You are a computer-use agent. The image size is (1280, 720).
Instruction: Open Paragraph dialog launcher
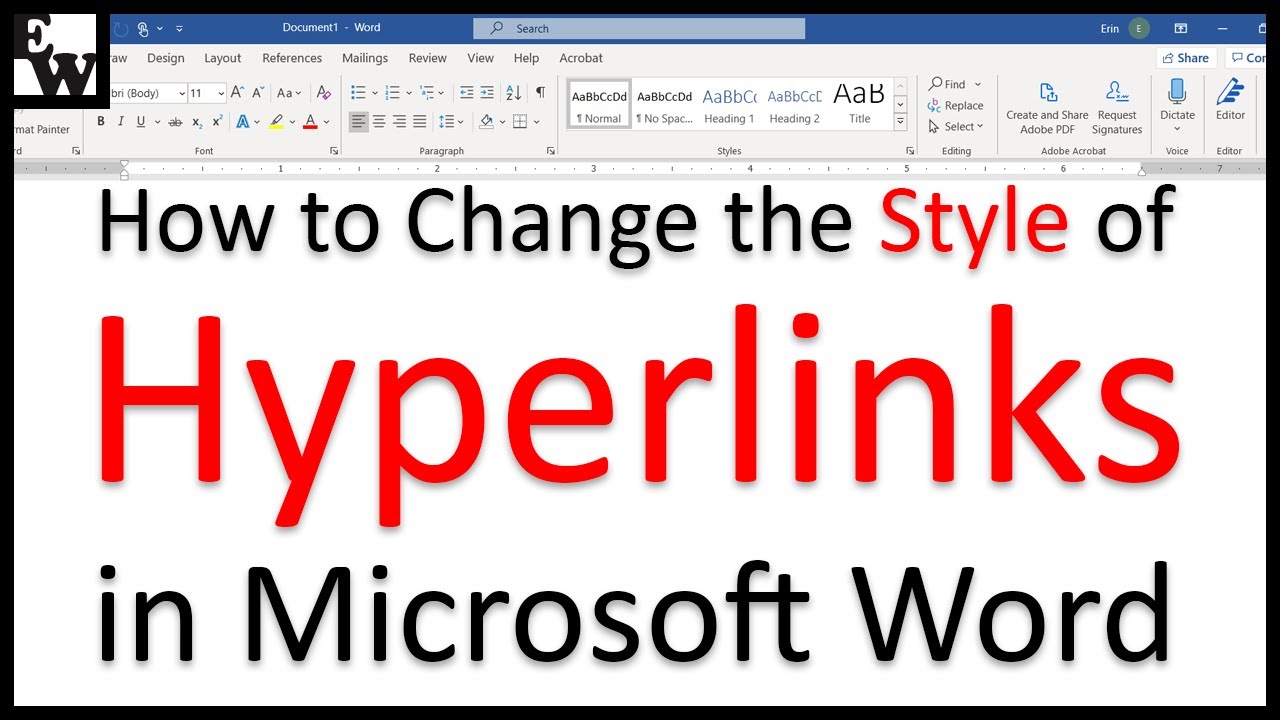coord(551,151)
